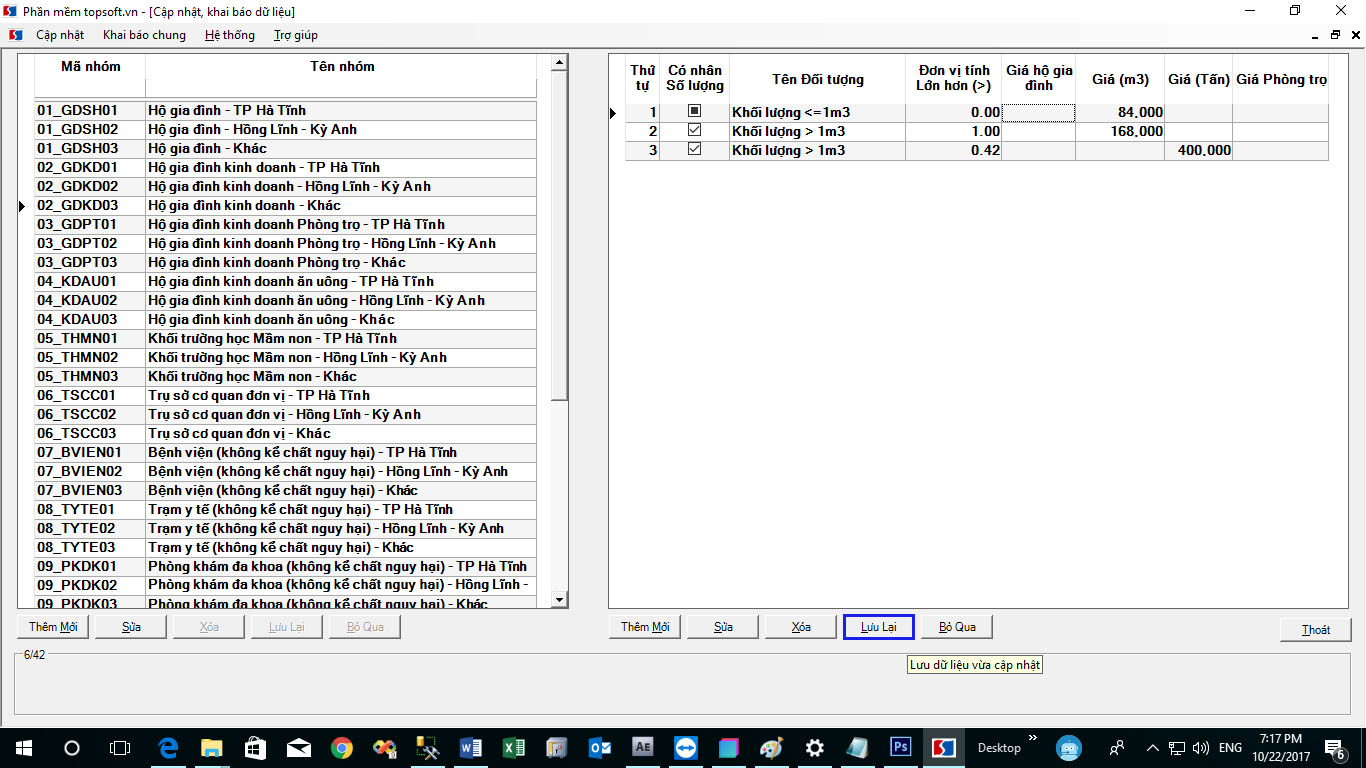Select row 08_TYTE02 in group list
This screenshot has width=1366, height=768.
pyautogui.click(x=285, y=528)
